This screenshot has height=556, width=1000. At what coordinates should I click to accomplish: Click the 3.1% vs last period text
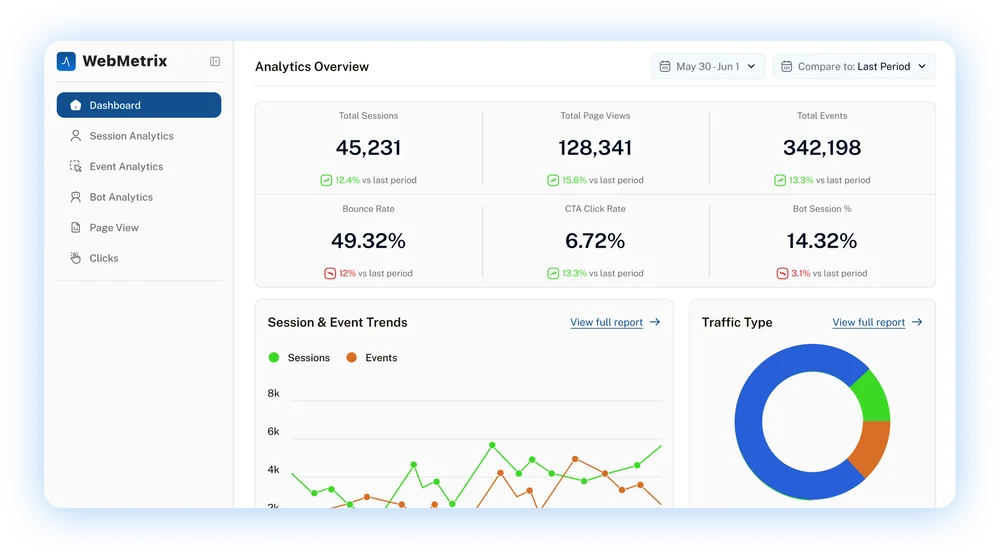(829, 274)
